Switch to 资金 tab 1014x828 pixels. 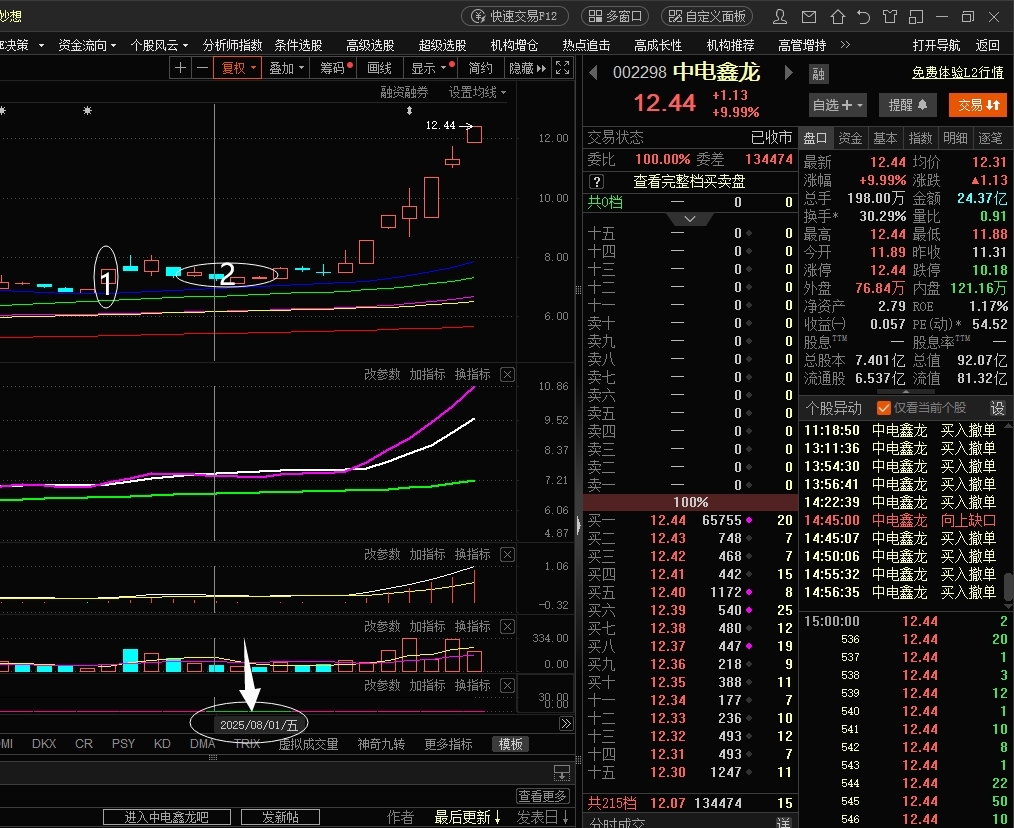point(850,138)
